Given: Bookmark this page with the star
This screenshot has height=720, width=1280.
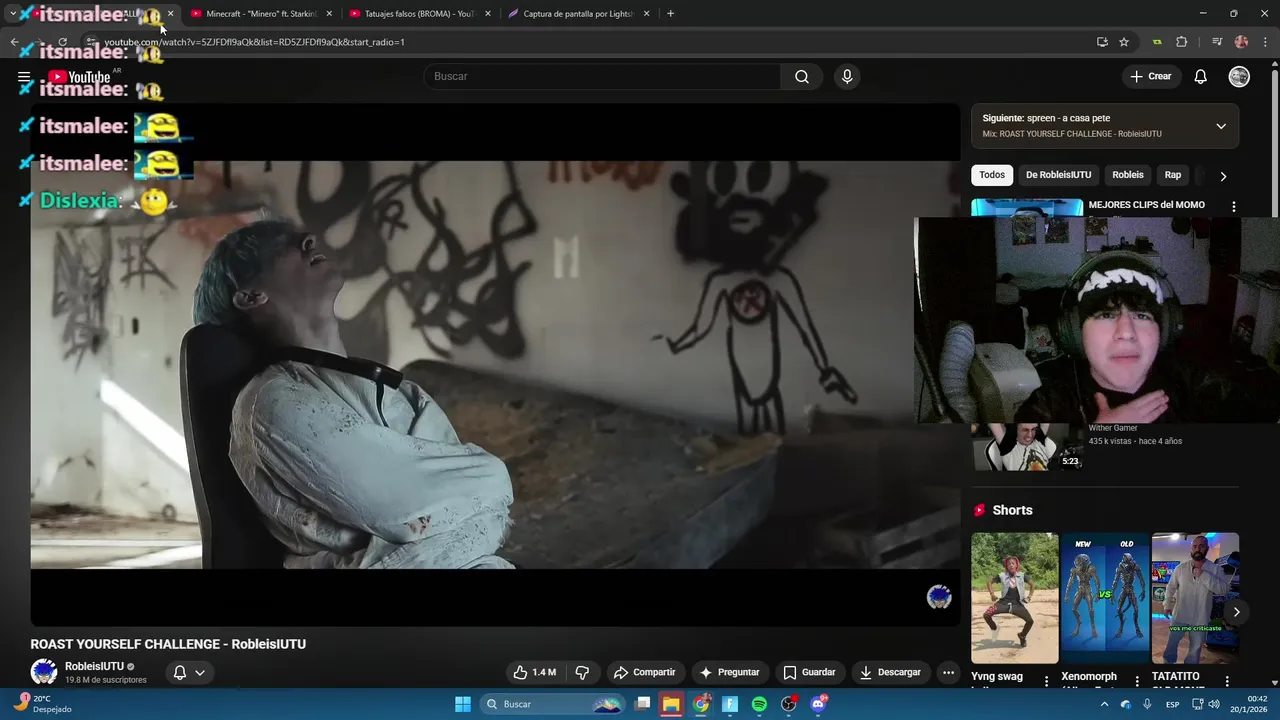Looking at the screenshot, I should click(x=1124, y=42).
